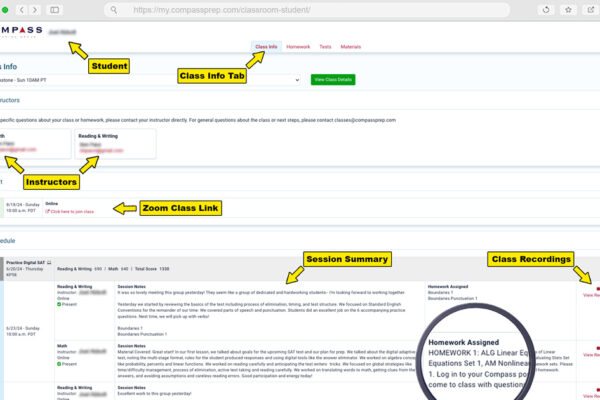Click the magnifier icon in the address bar

114,10
